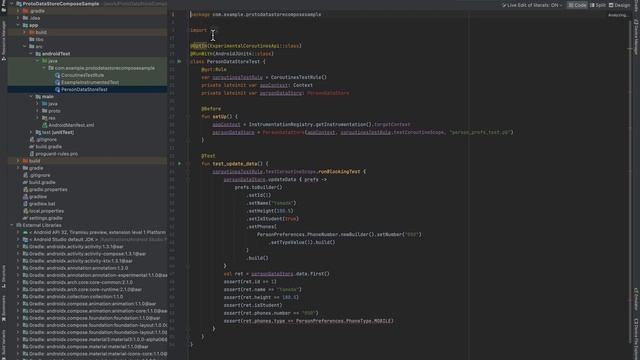Open the Device Manager side panel

pos(636,38)
